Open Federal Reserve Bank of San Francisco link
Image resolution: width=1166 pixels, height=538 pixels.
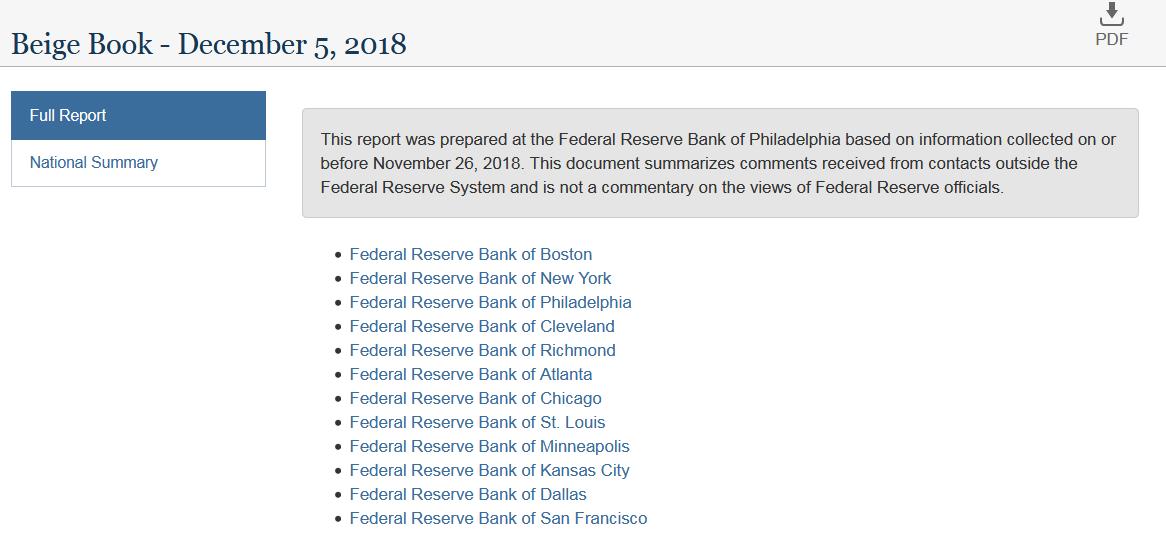tap(498, 518)
